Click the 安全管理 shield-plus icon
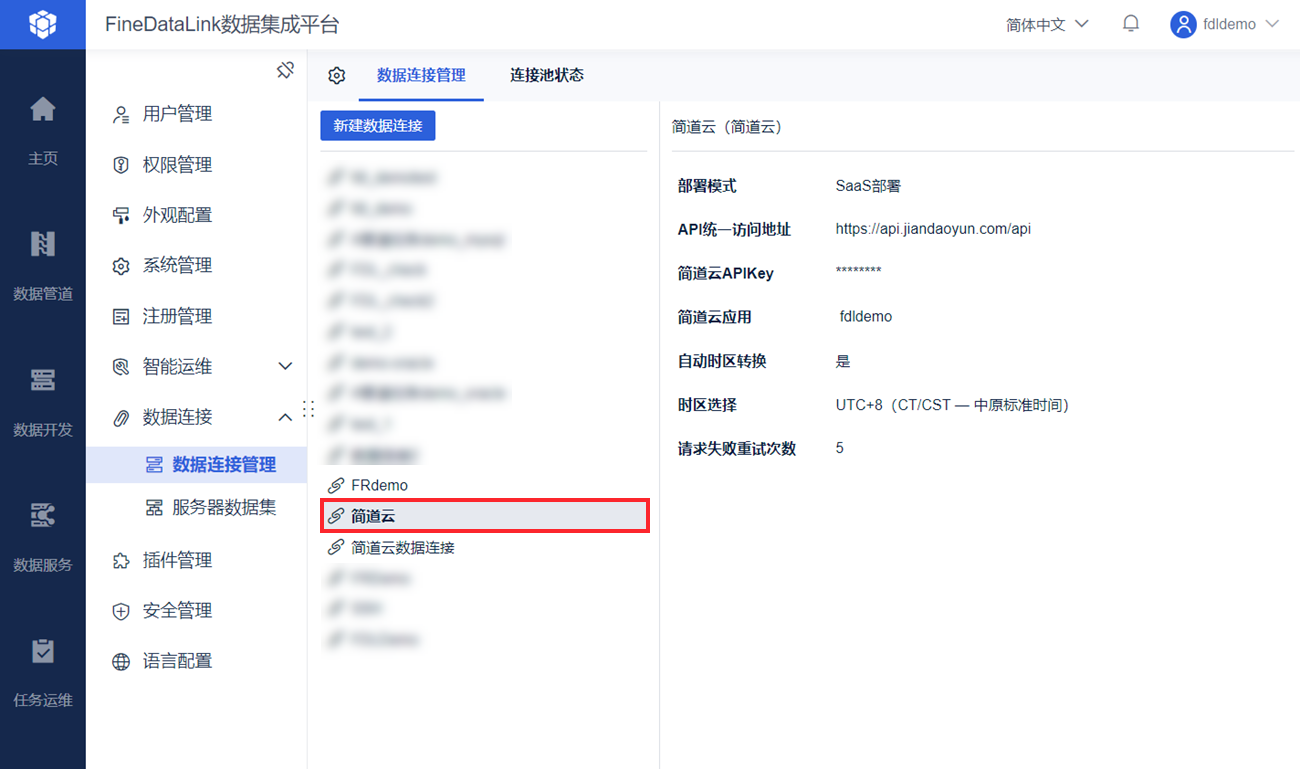This screenshot has height=769, width=1300. coord(121,611)
